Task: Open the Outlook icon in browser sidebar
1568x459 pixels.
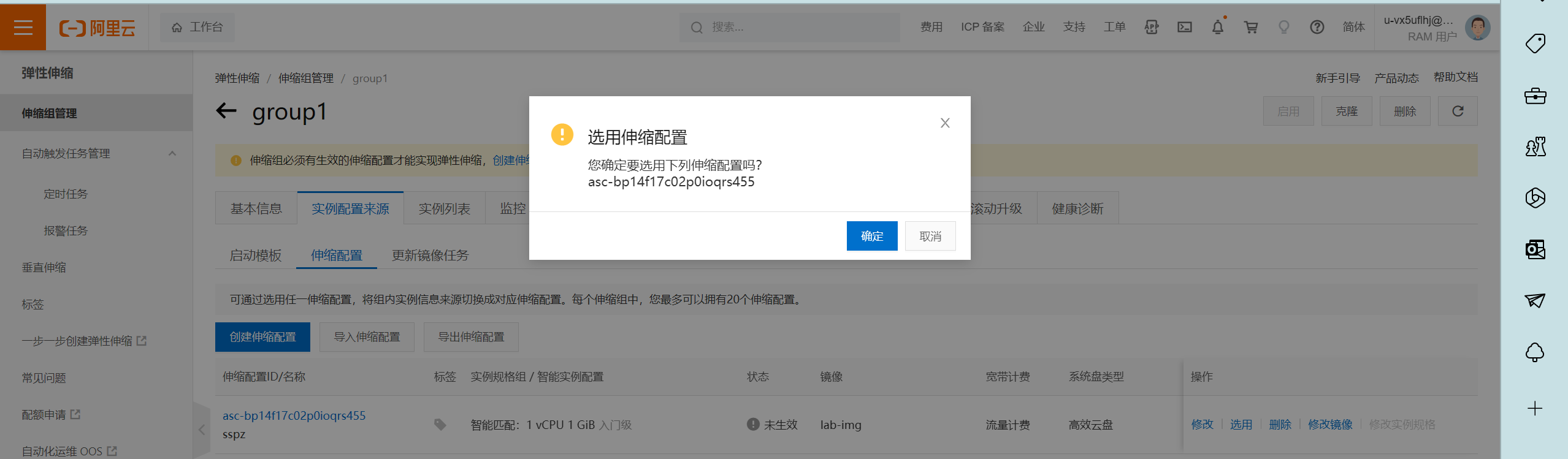Action: [x=1535, y=249]
